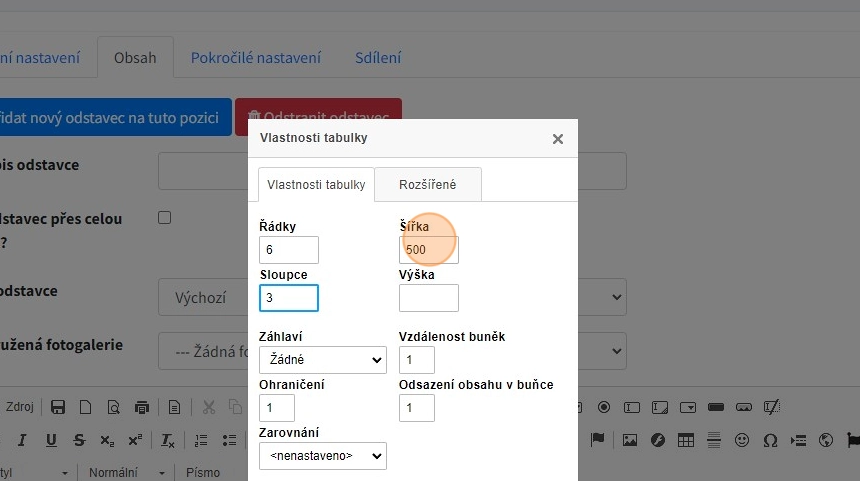Click the Print icon in toolbar

[142, 407]
